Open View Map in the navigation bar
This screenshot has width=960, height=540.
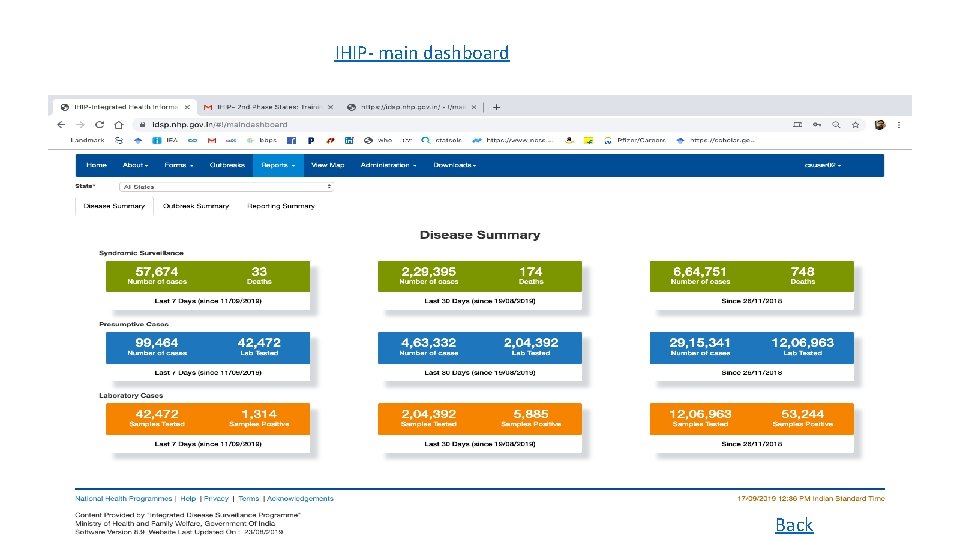(x=328, y=165)
